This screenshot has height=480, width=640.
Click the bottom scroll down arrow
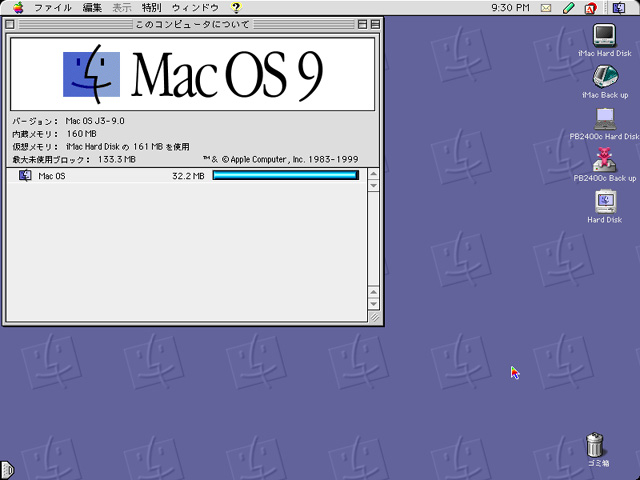373,304
